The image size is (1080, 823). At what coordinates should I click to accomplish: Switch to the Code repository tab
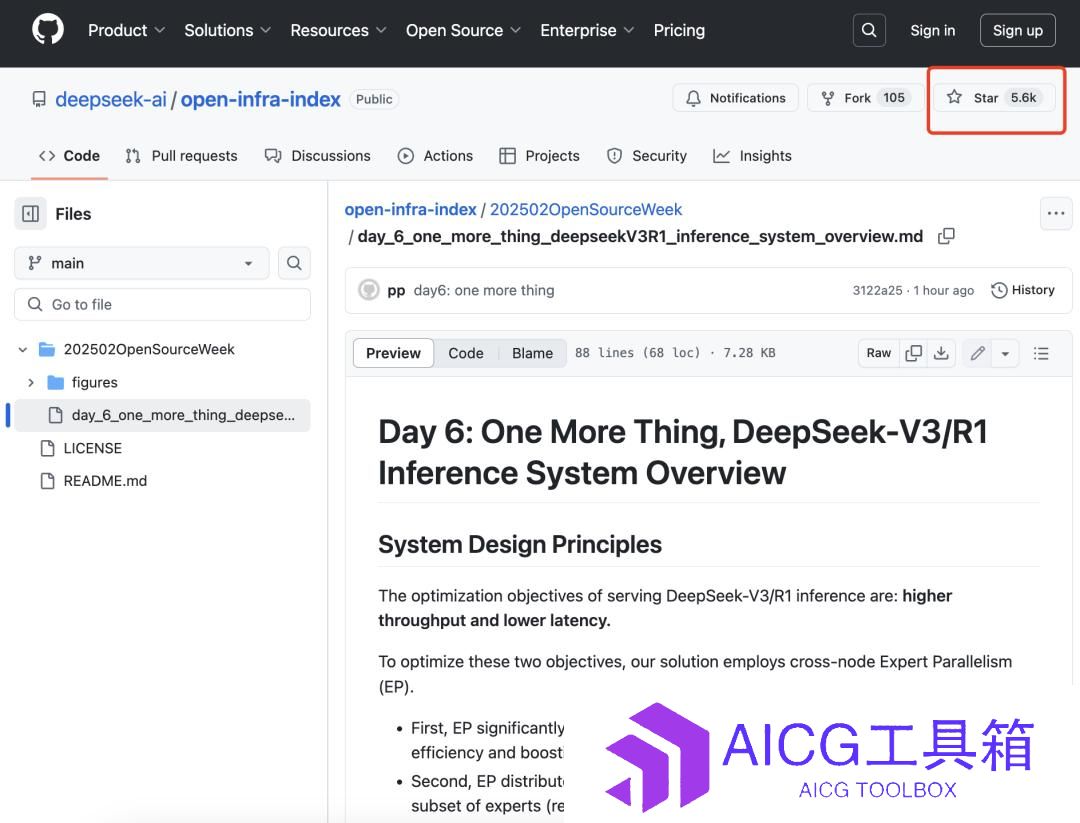[x=70, y=156]
